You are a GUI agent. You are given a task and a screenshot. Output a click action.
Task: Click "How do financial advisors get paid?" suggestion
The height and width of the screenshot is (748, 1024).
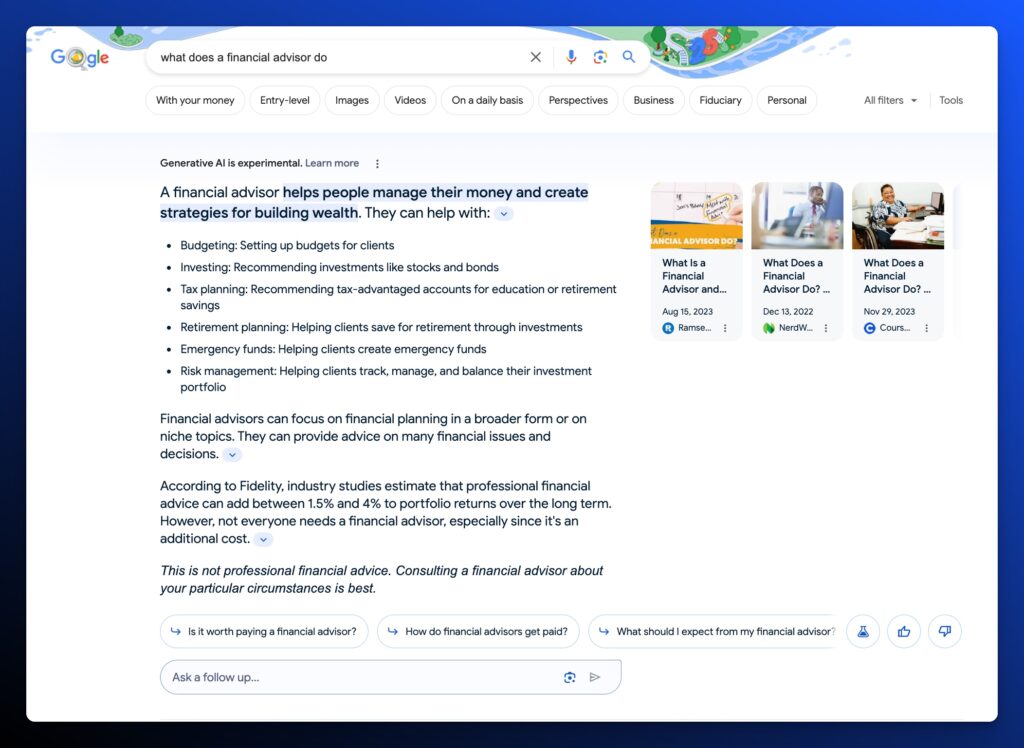(478, 631)
